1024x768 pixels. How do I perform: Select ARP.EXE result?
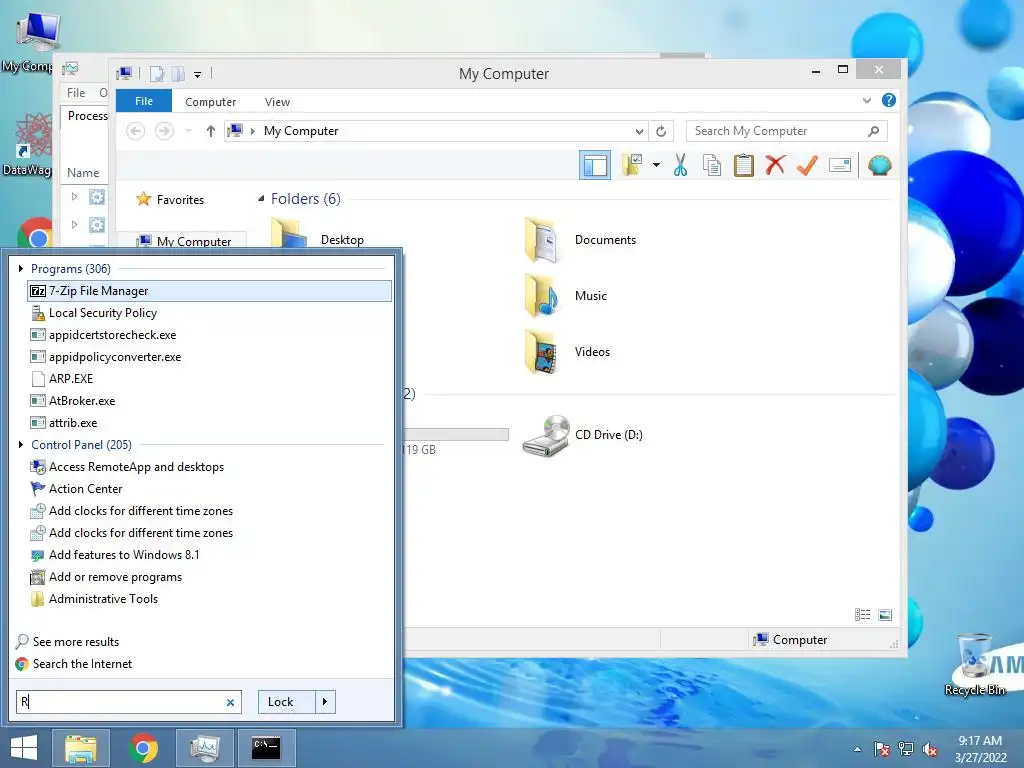[x=210, y=379]
